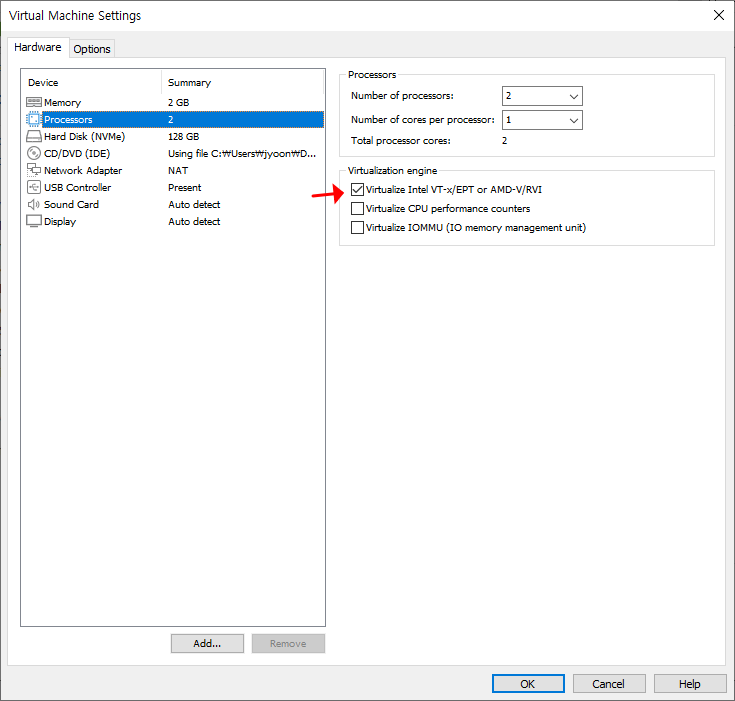This screenshot has height=701, width=735.
Task: Select the Sound Card row label
Action: 71,204
